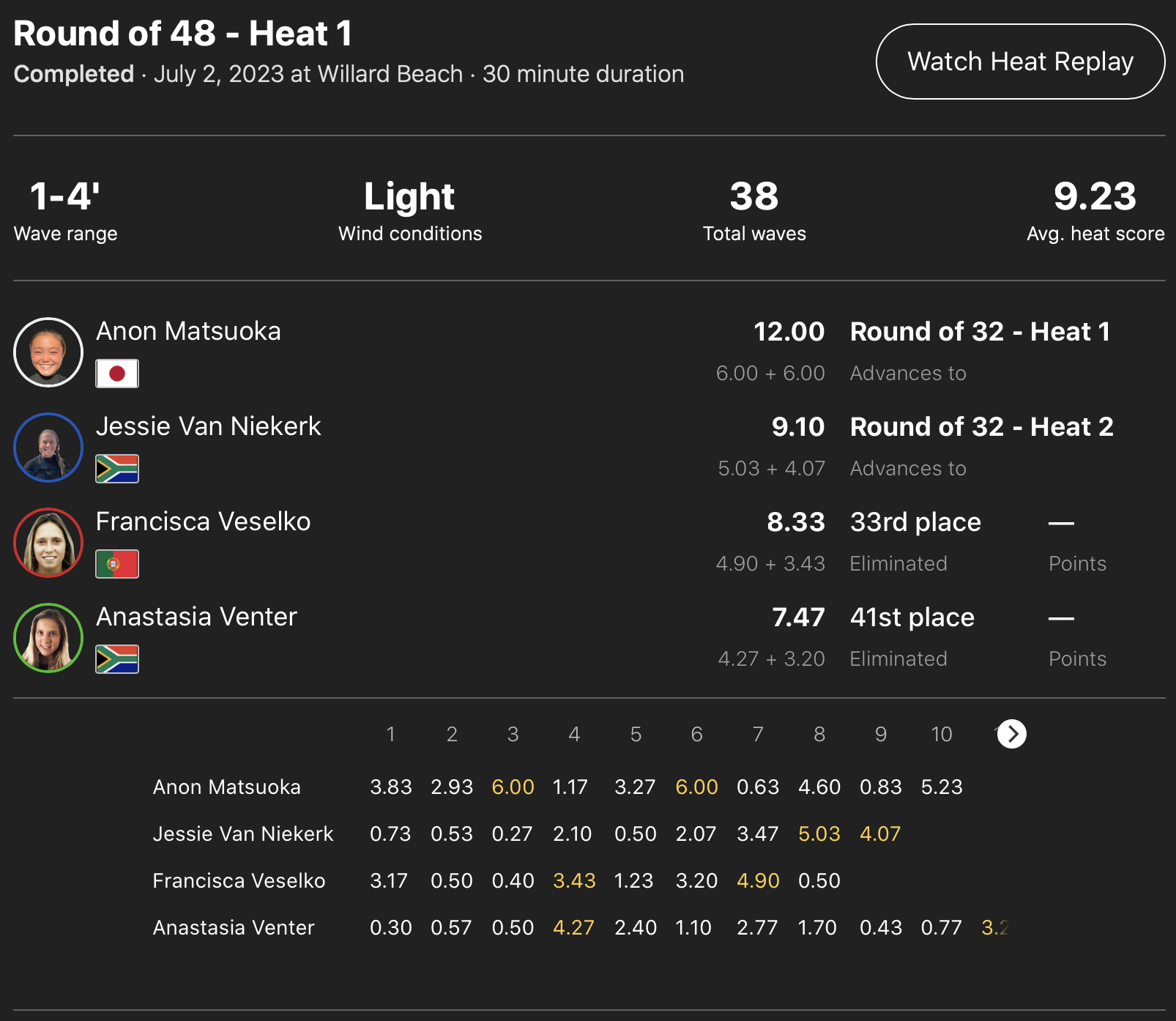The image size is (1176, 1021).
Task: Open Francisca Veselko name in results
Action: (203, 521)
